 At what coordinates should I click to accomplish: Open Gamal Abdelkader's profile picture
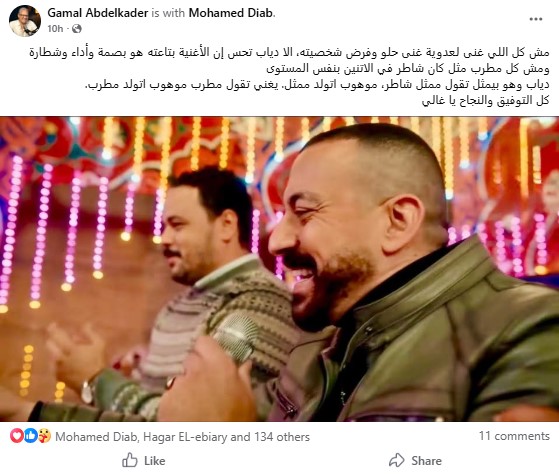pos(25,21)
